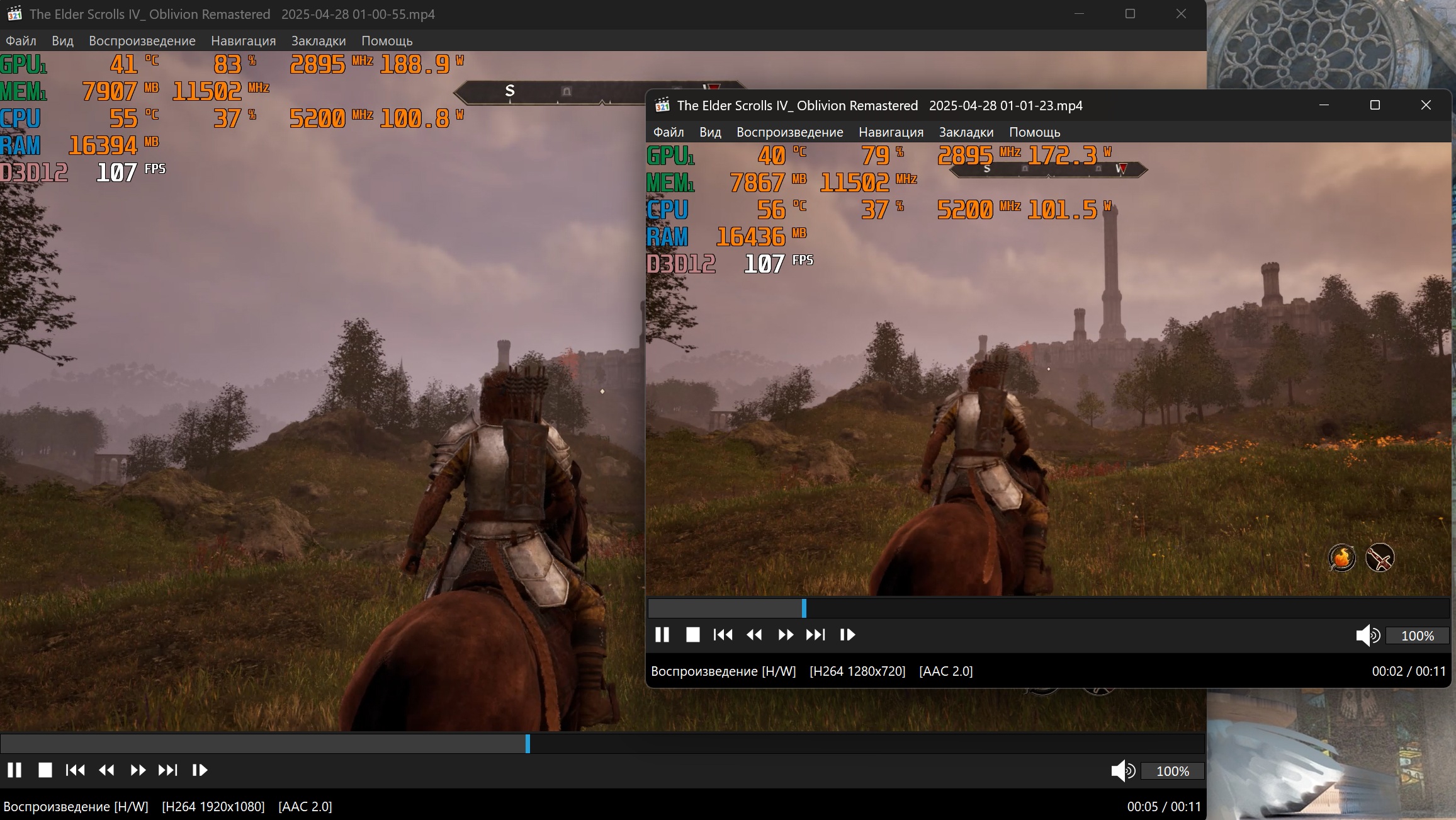
Task: Click fast-forward icon in back window
Action: click(138, 770)
